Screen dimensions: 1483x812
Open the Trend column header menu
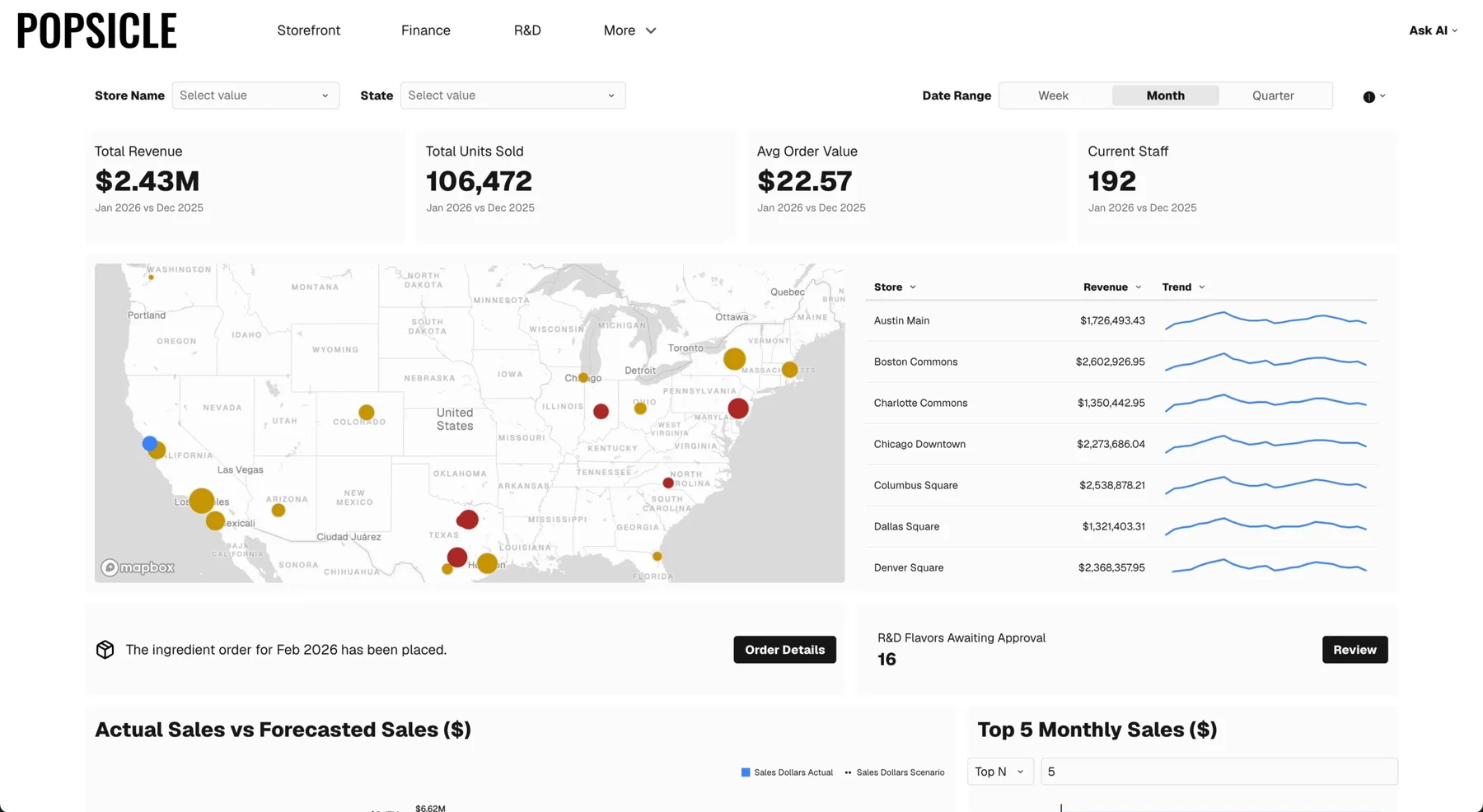1183,287
